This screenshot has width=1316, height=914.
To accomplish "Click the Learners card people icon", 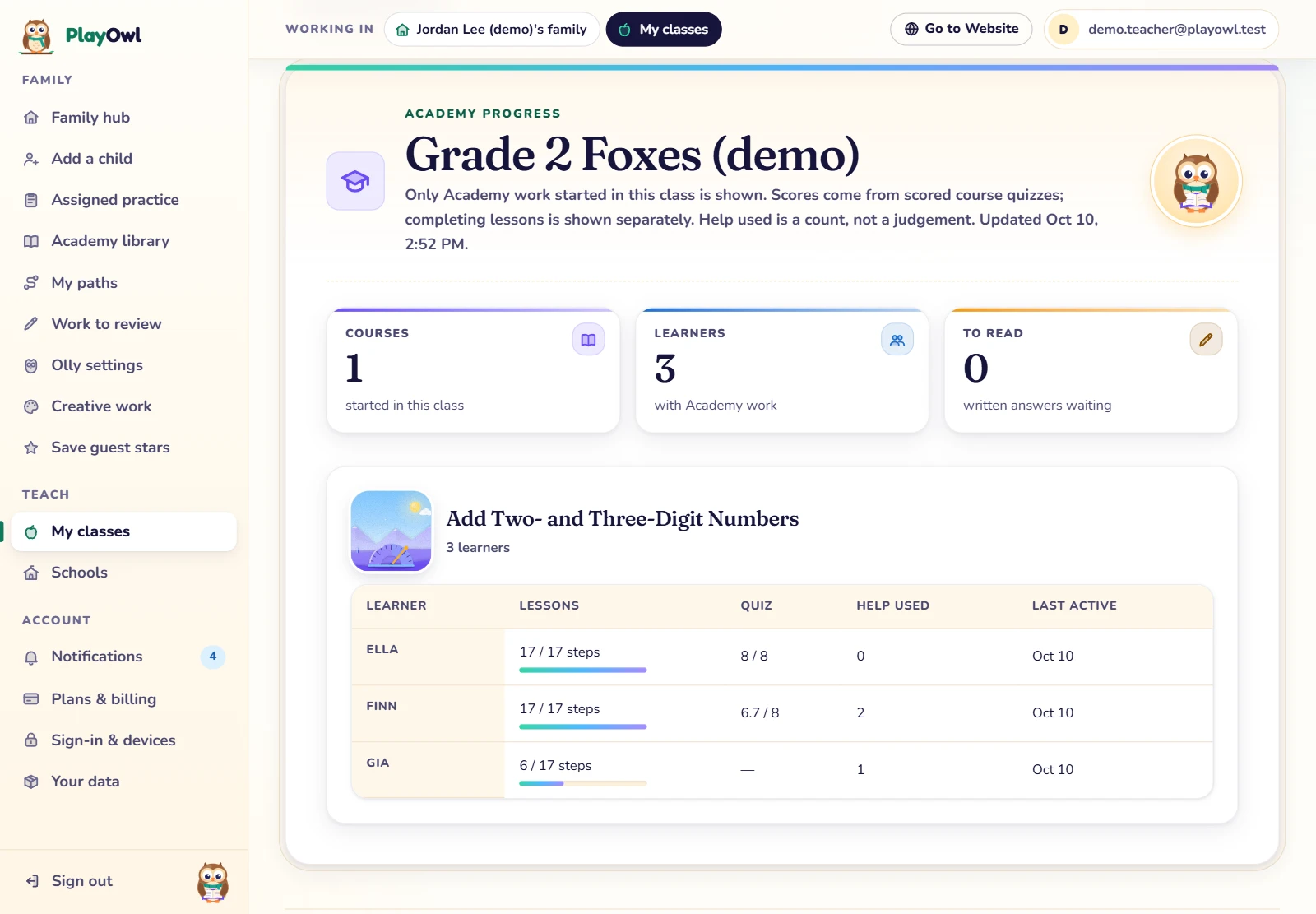I will 897,340.
